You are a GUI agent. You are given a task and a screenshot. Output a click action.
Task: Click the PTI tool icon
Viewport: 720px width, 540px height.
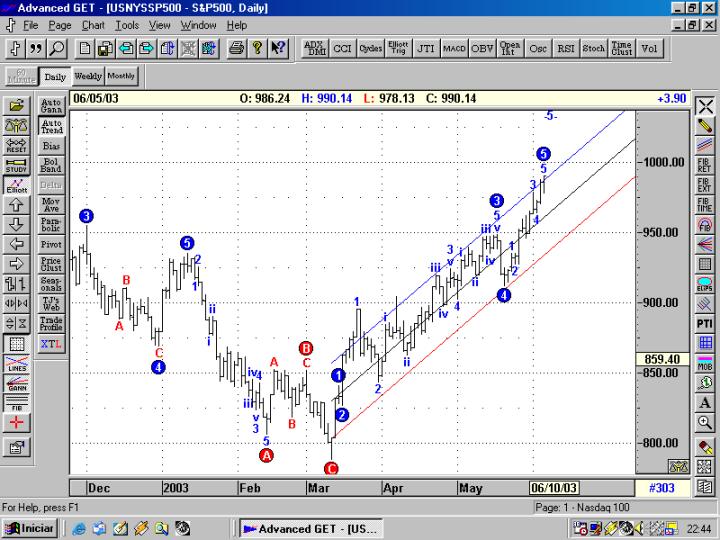(704, 323)
